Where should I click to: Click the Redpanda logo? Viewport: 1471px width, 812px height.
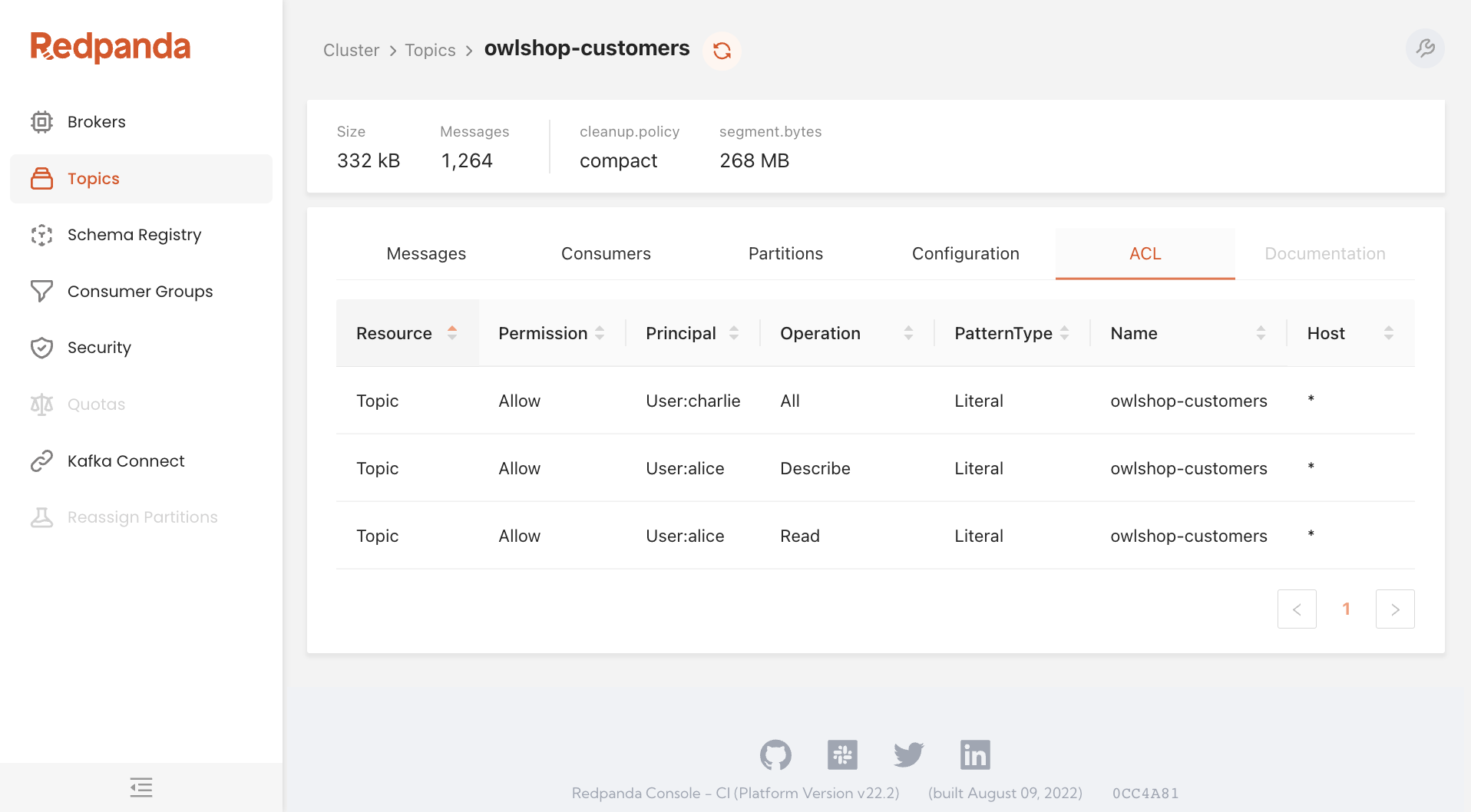click(x=111, y=47)
